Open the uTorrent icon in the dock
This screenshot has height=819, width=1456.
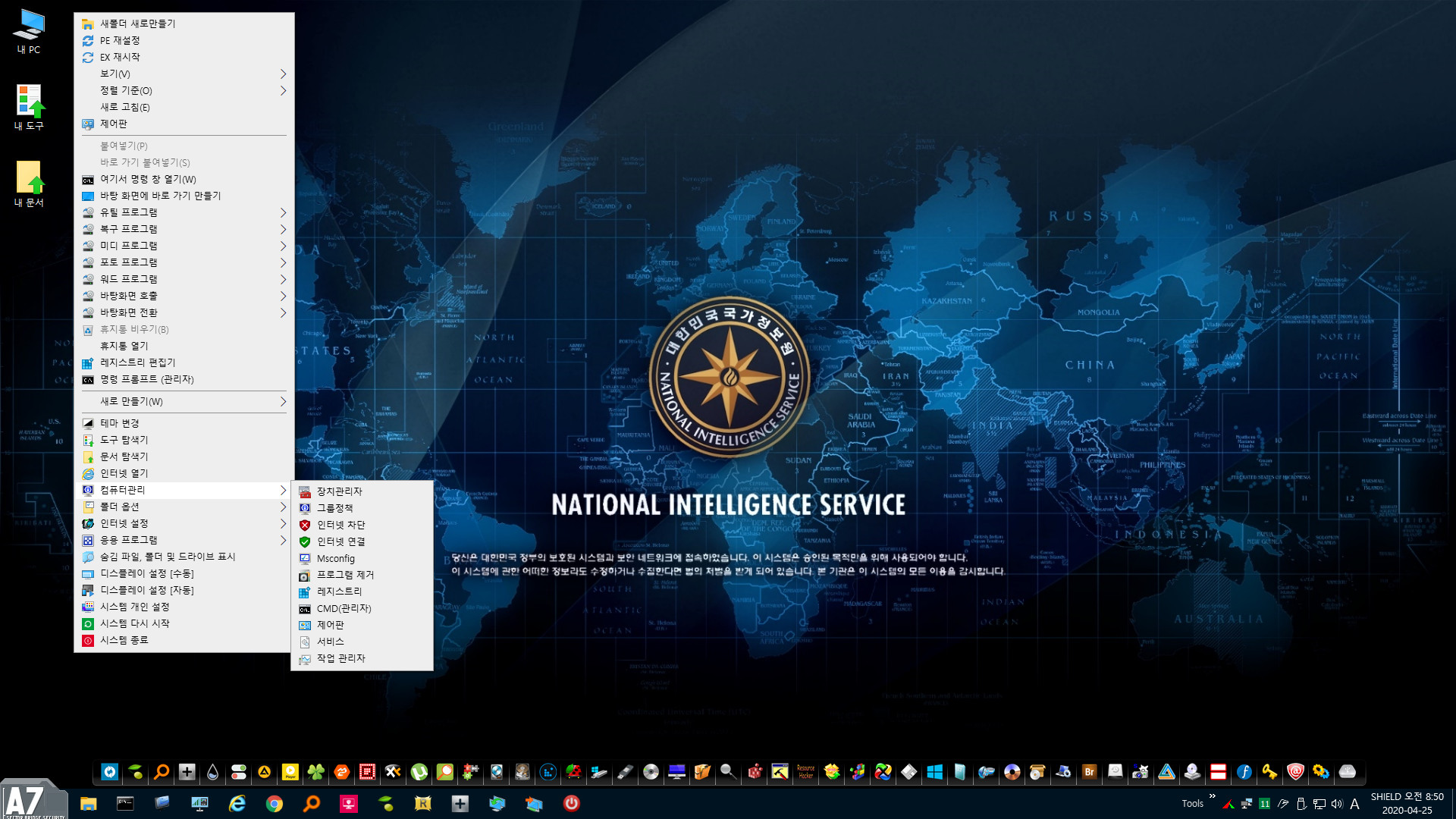419,772
